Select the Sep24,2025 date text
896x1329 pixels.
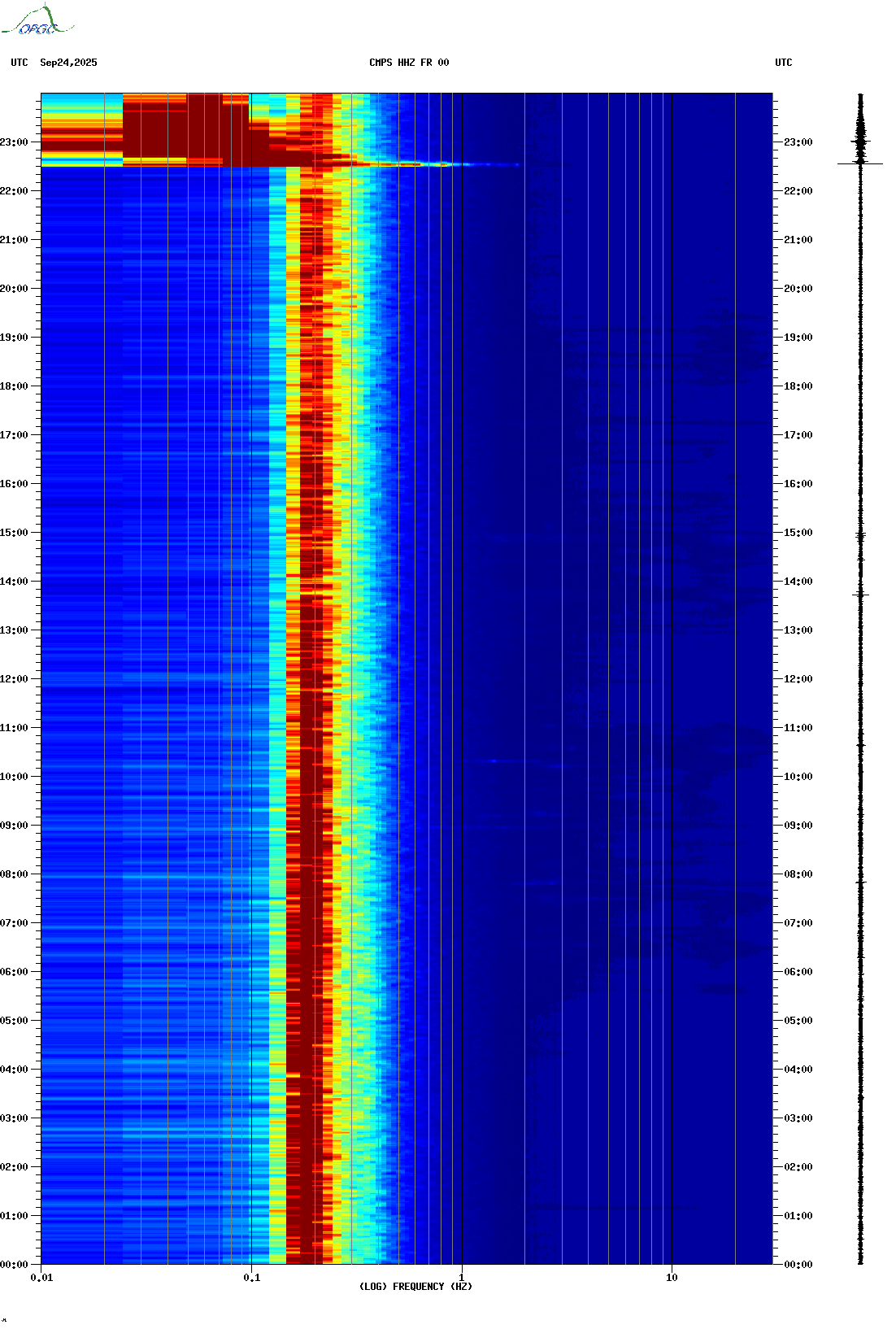point(68,63)
